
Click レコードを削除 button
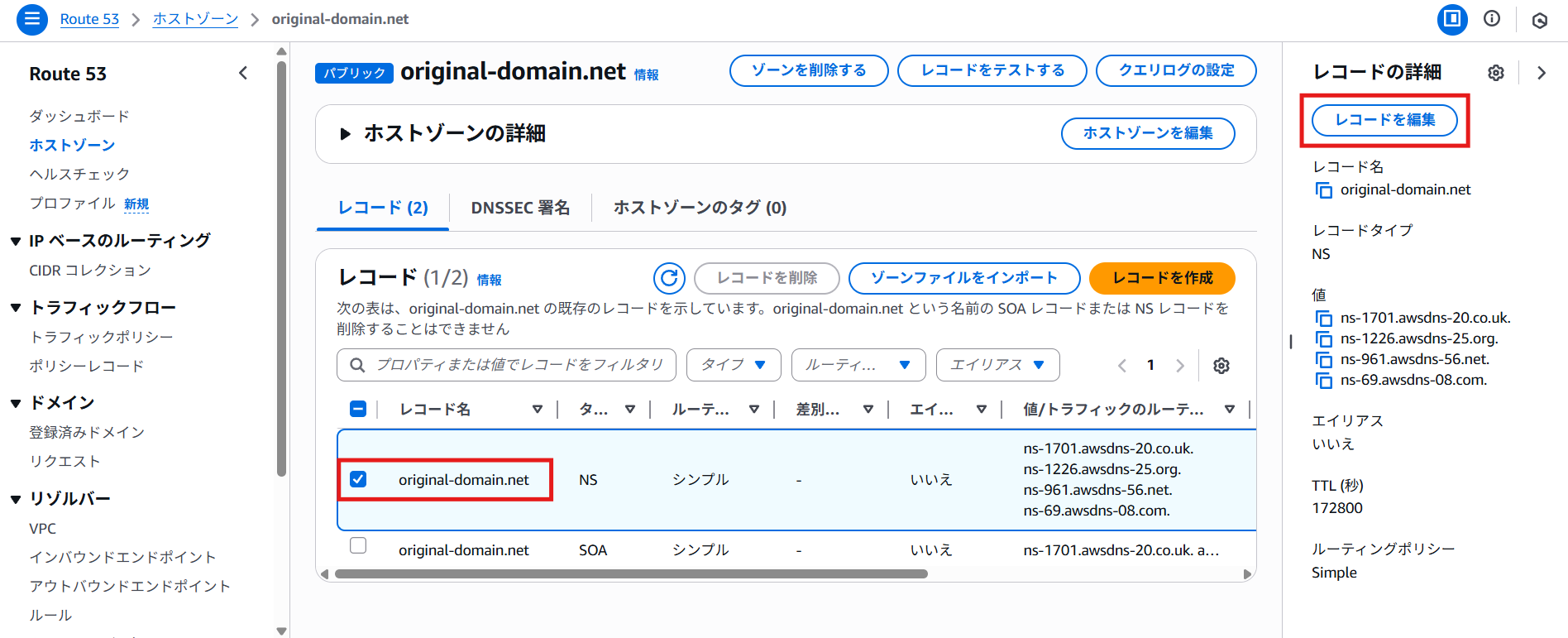[767, 278]
